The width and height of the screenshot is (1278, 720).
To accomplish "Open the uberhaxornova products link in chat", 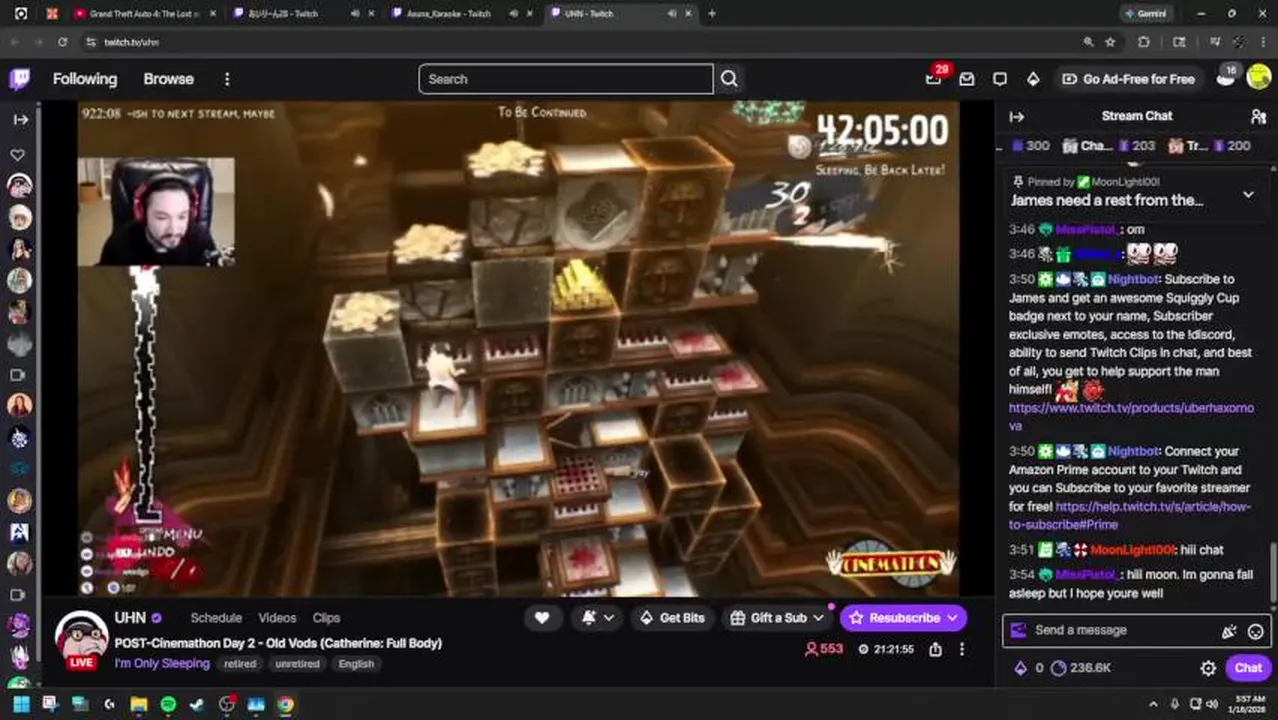I will [1131, 417].
